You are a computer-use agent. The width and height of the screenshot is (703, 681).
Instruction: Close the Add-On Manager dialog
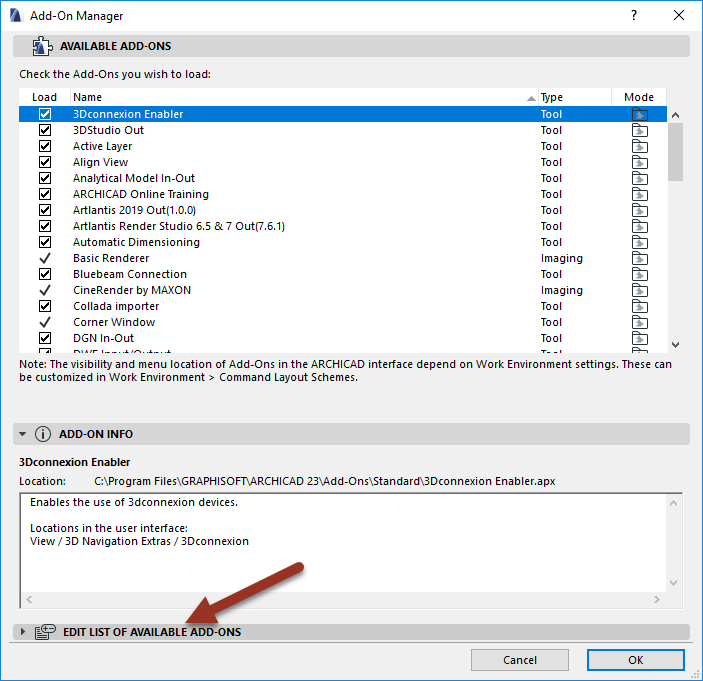679,15
